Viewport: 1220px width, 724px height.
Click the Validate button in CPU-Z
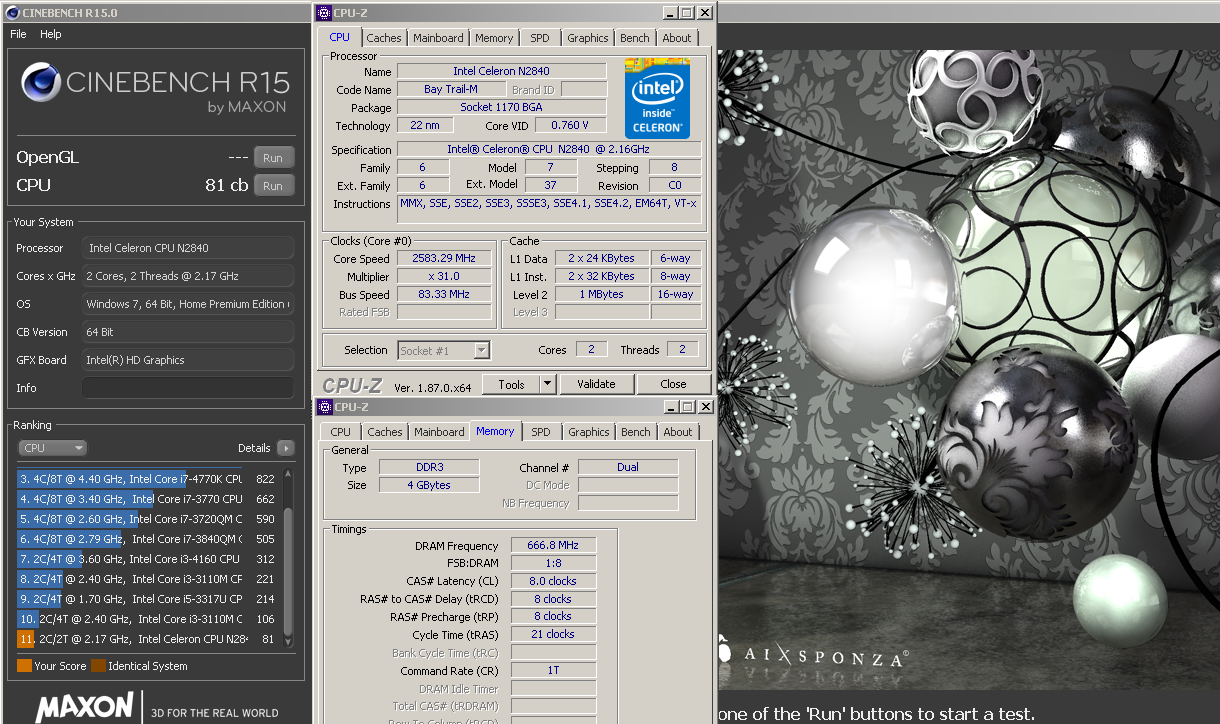596,384
